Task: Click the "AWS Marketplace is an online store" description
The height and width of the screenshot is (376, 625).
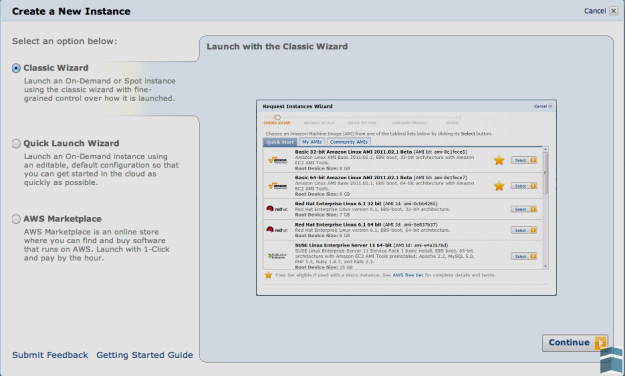Action: (96, 245)
